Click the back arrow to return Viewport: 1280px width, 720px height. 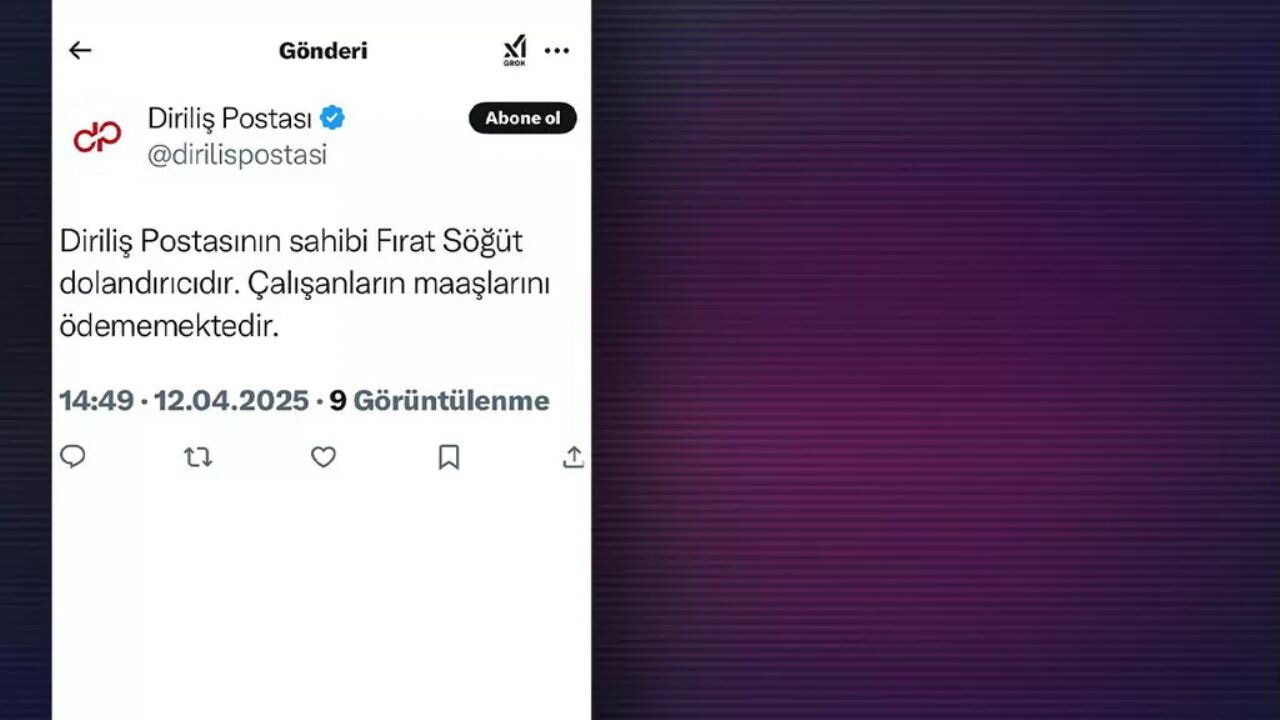tap(80, 50)
